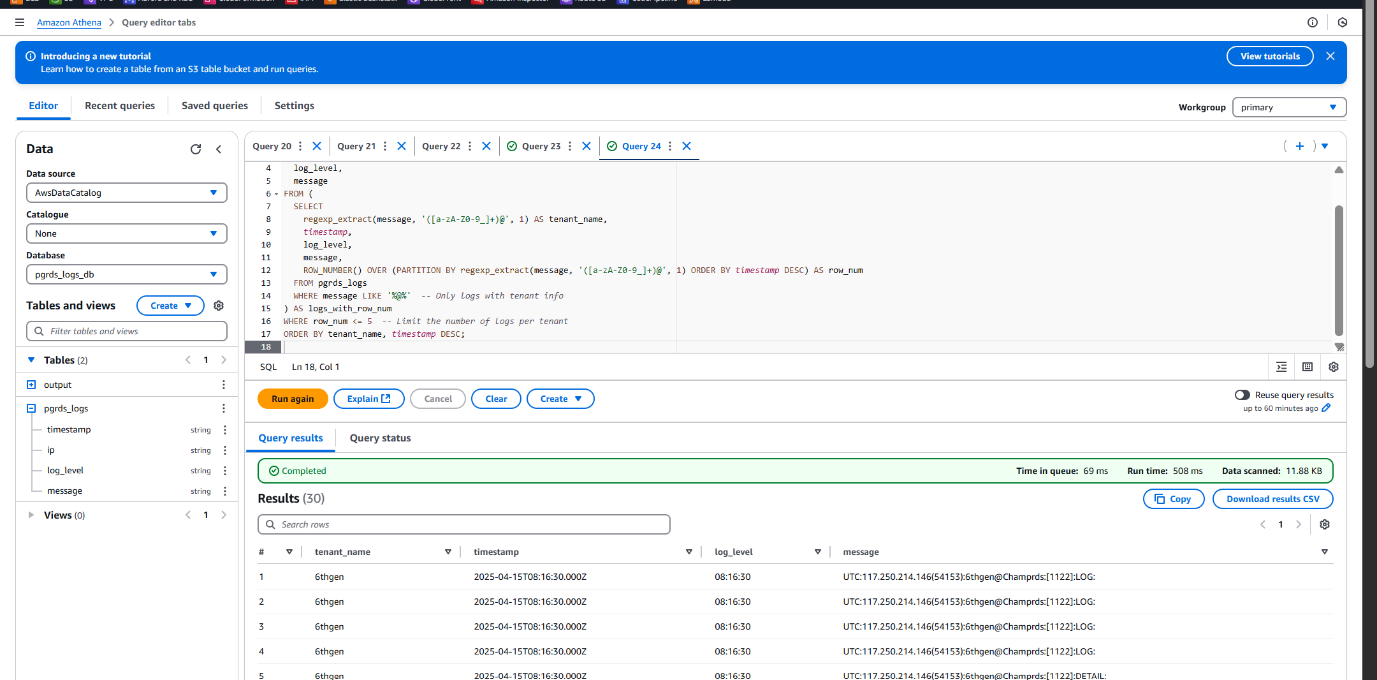Screen dimensions: 1377x680
Task: Fold the FROM block at line 6
Action: point(276,194)
